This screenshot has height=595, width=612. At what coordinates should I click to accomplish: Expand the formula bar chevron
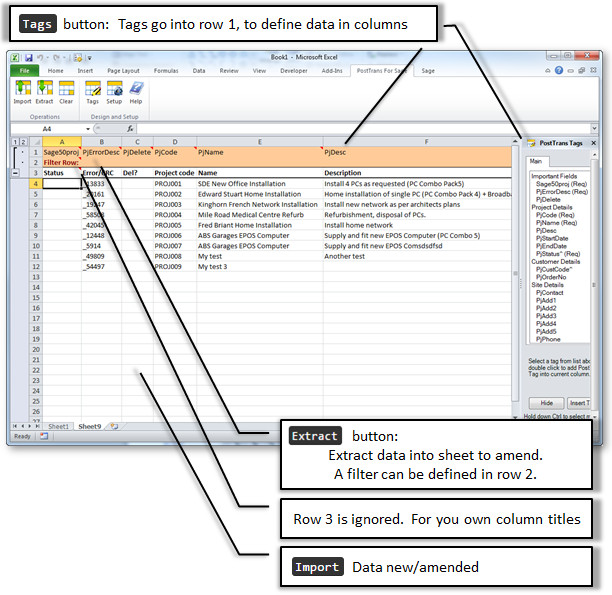point(594,128)
